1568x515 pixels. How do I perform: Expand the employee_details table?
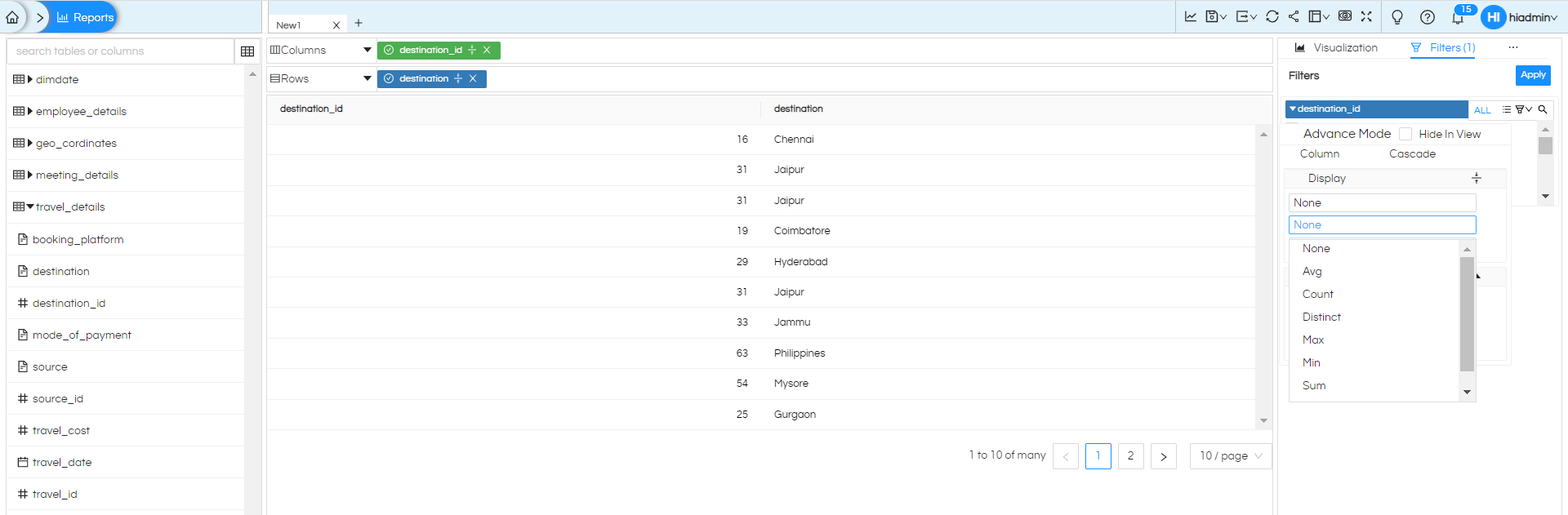click(30, 111)
